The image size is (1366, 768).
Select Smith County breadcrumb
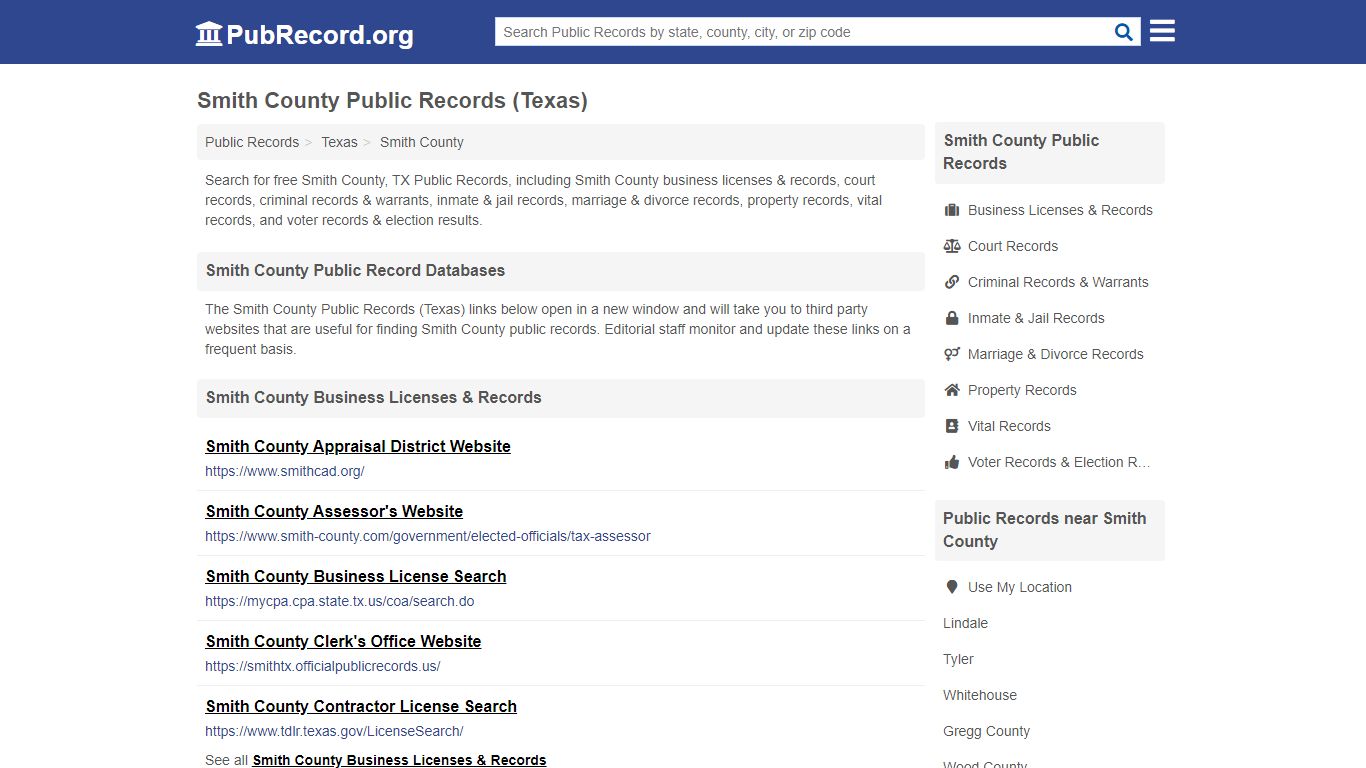pyautogui.click(x=422, y=142)
